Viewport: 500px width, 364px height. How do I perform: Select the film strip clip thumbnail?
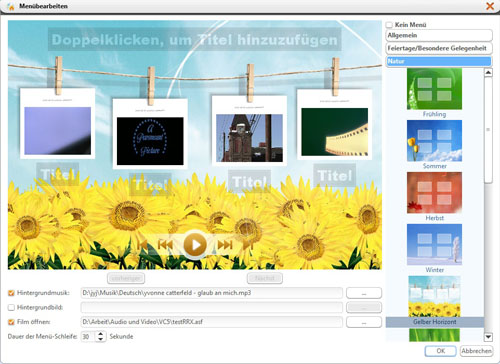335,132
